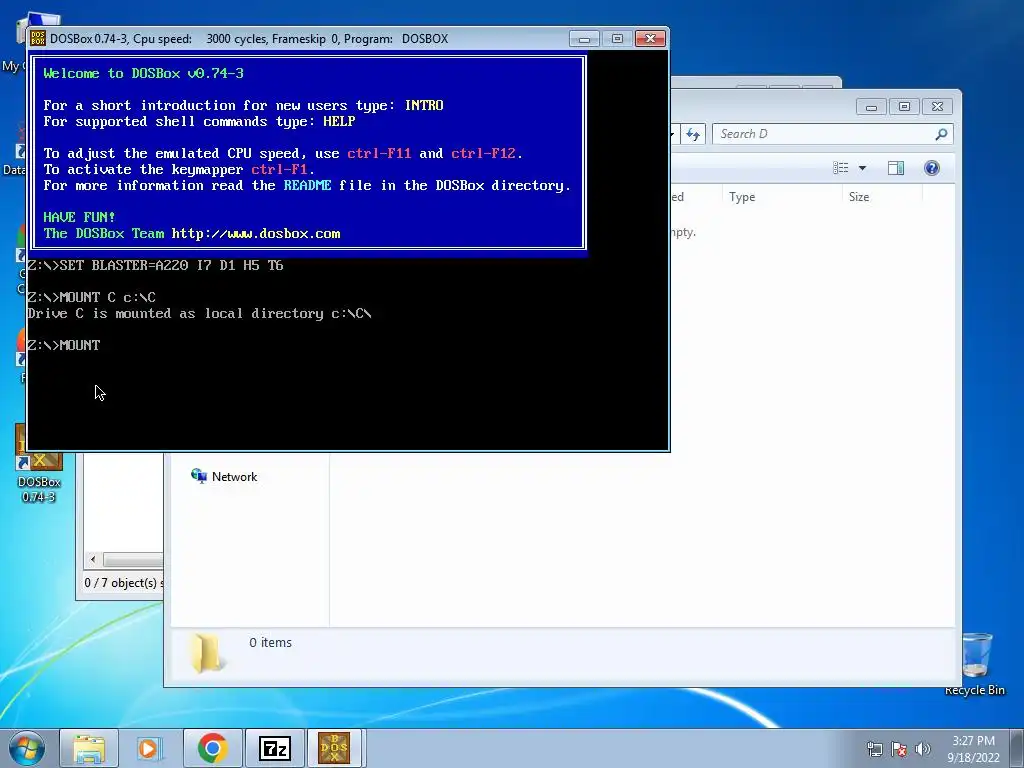The width and height of the screenshot is (1024, 768).
Task: Click the folder icon in Explorer details pane
Action: tap(206, 652)
